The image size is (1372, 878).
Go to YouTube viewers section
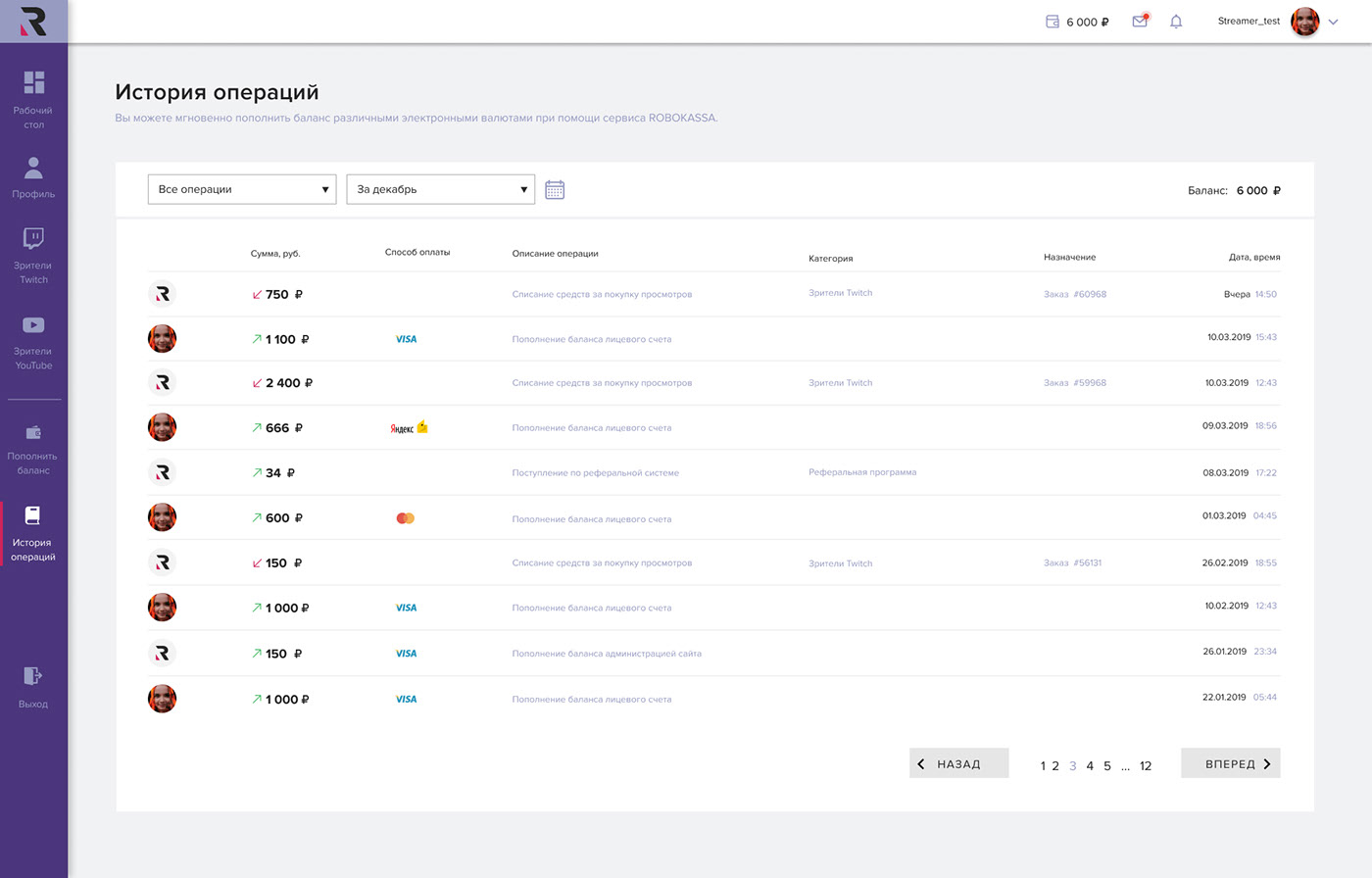pos(33,341)
